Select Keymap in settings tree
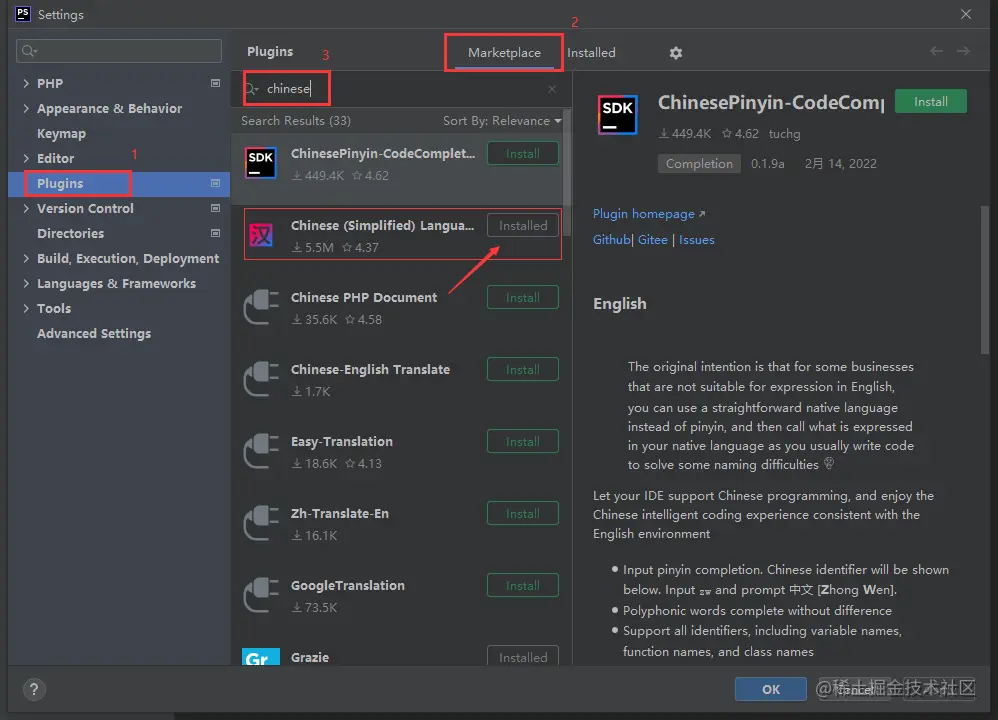998x720 pixels. (x=61, y=134)
